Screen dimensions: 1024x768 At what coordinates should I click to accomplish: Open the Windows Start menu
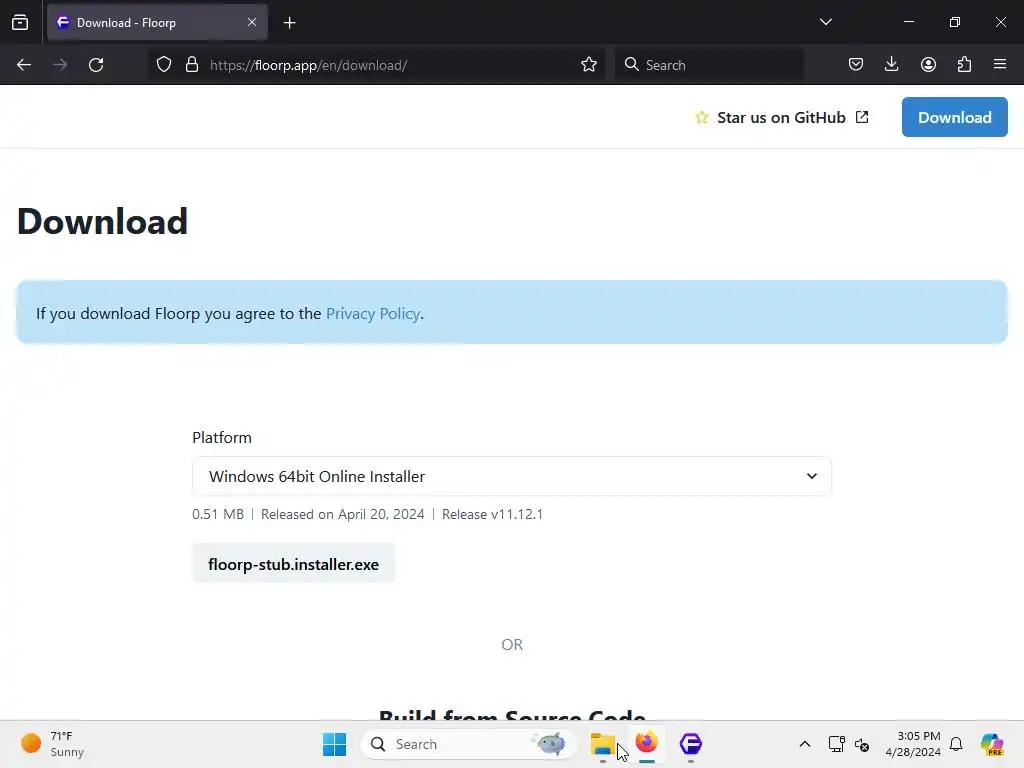[334, 744]
